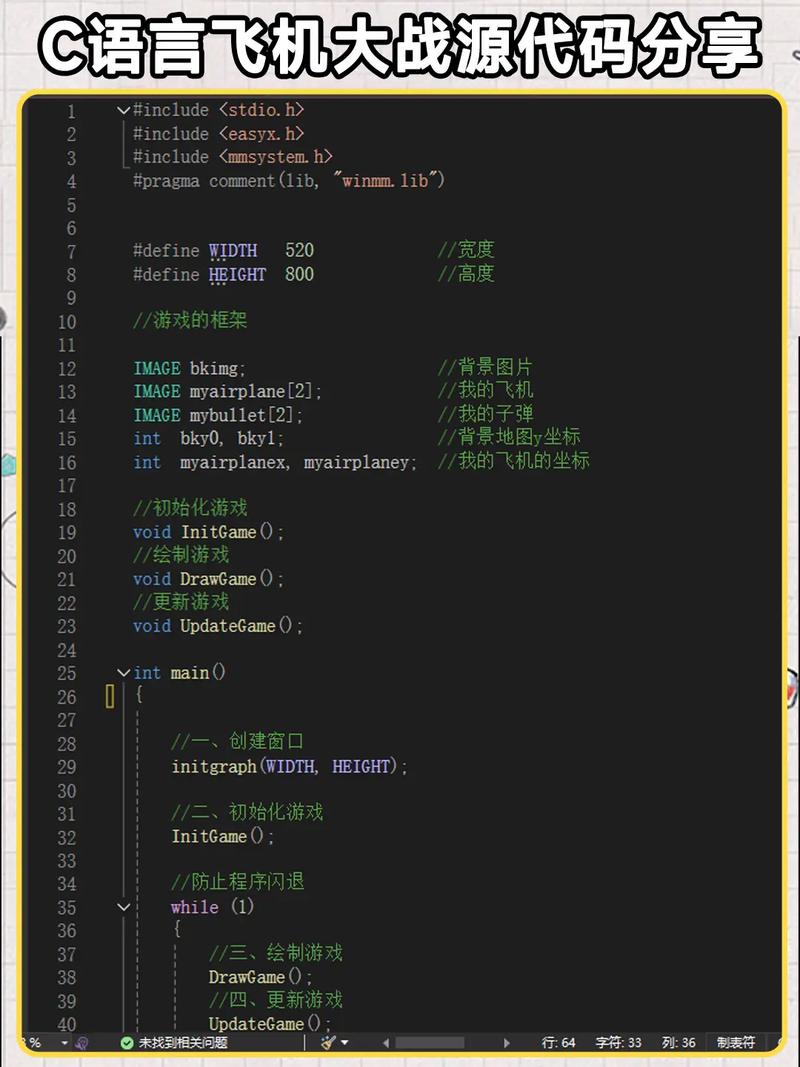This screenshot has height=1067, width=800.
Task: Collapse the #include region on line 1
Action: (x=122, y=110)
